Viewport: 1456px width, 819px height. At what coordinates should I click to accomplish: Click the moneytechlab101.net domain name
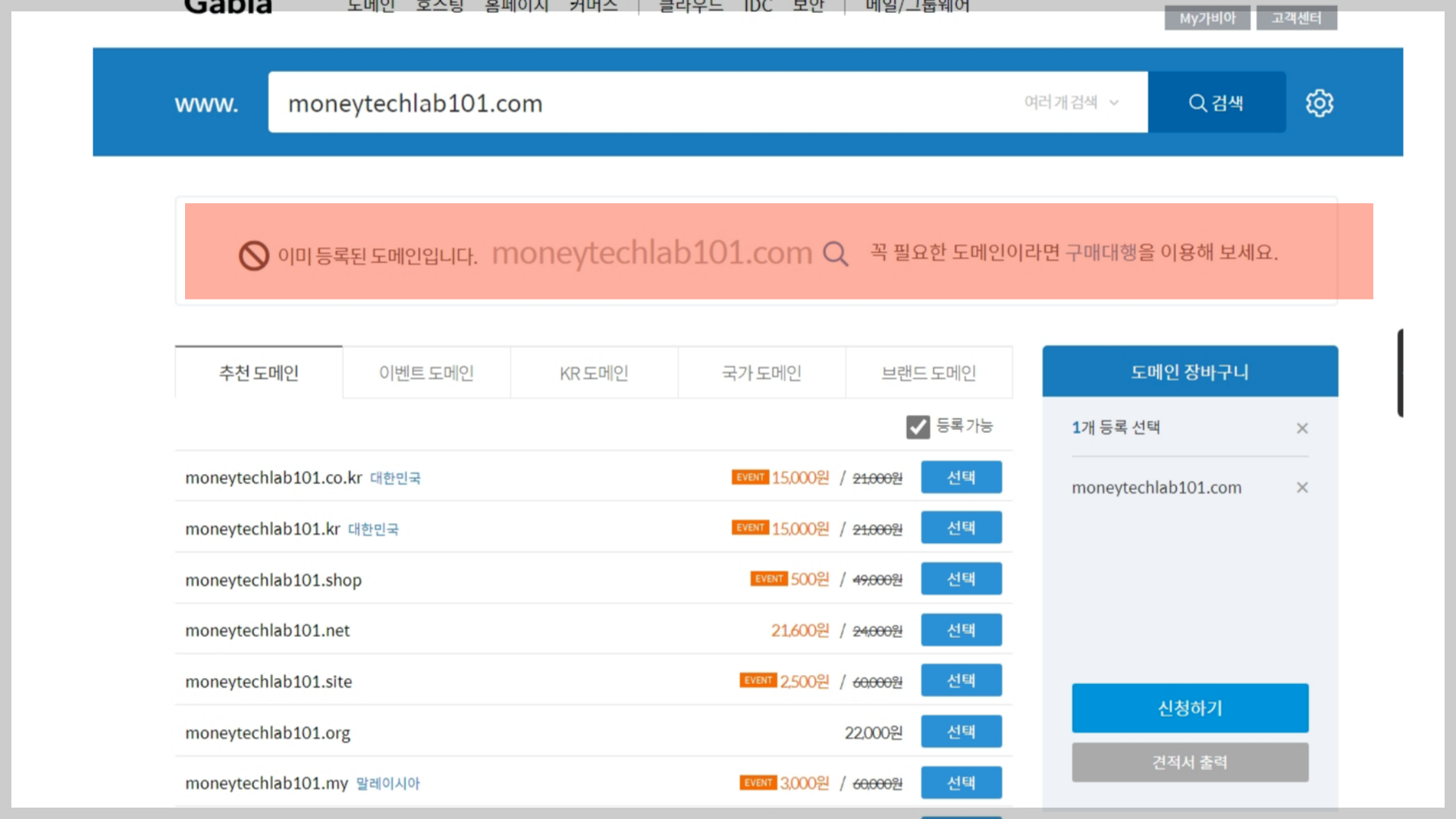(x=267, y=630)
